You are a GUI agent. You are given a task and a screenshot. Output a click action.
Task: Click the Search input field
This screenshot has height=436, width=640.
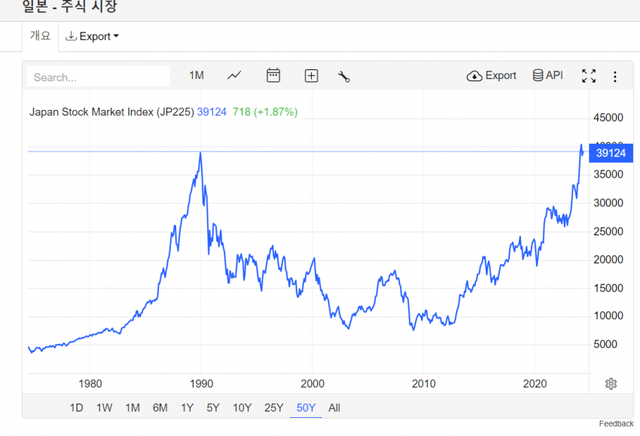pos(99,77)
